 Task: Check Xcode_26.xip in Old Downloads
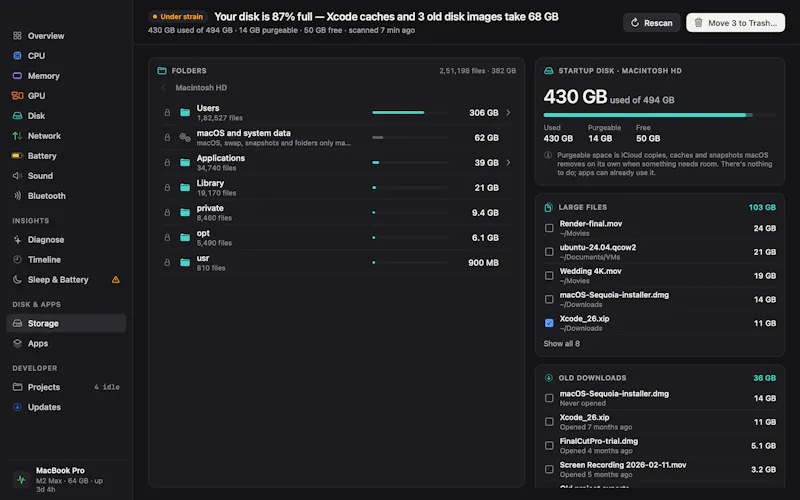(549, 422)
